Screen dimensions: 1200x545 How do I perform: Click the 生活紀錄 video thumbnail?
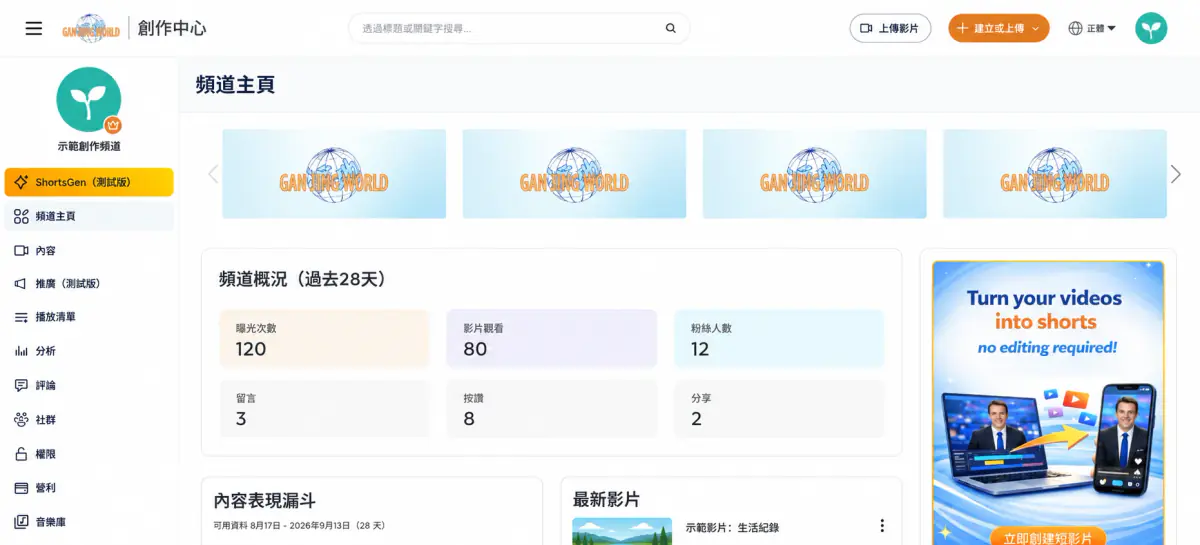pyautogui.click(x=622, y=531)
